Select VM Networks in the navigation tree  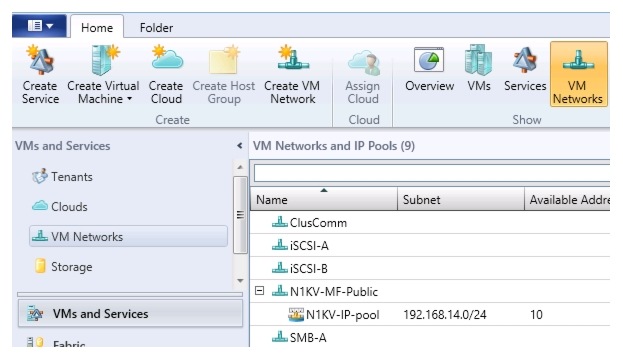[x=128, y=236]
